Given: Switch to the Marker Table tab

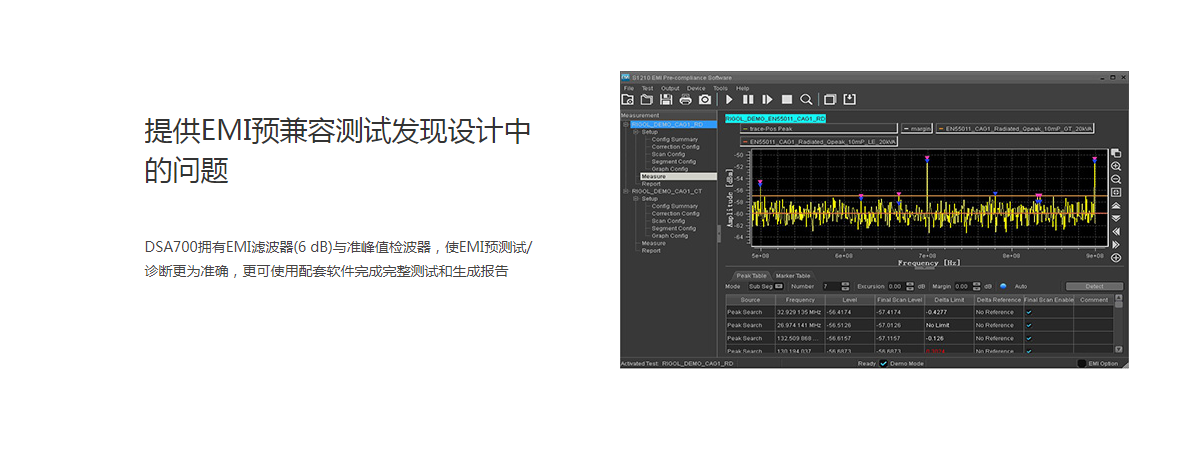Looking at the screenshot, I should point(795,275).
